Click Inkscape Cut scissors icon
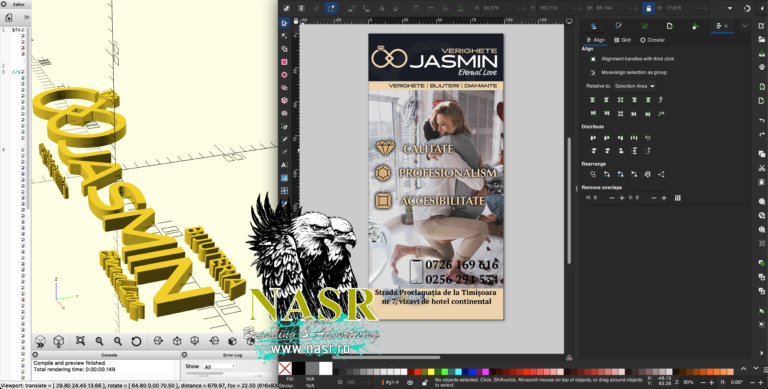This screenshot has width=768, height=389. [761, 168]
